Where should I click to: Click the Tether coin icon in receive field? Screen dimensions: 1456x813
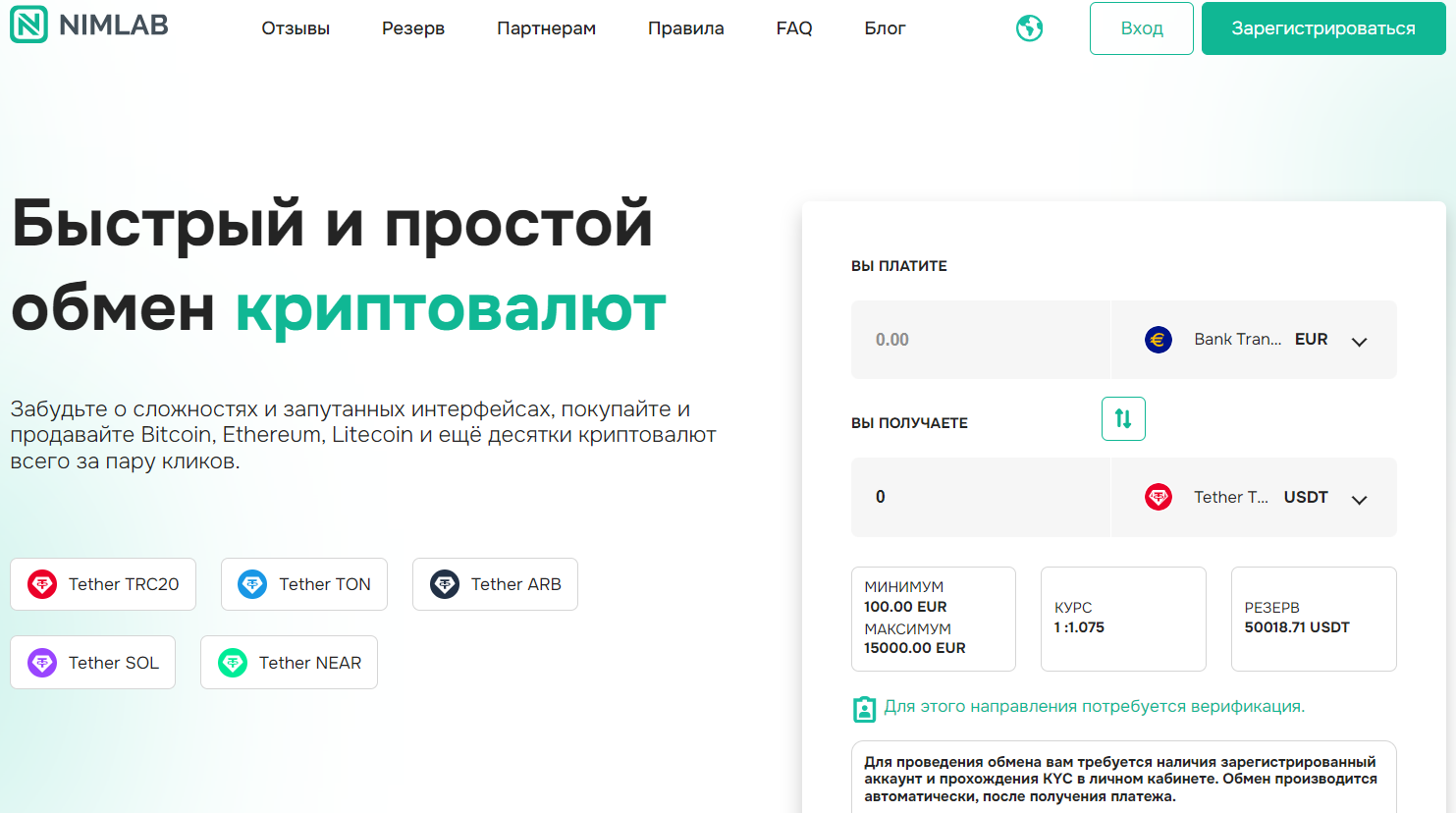click(x=1158, y=497)
